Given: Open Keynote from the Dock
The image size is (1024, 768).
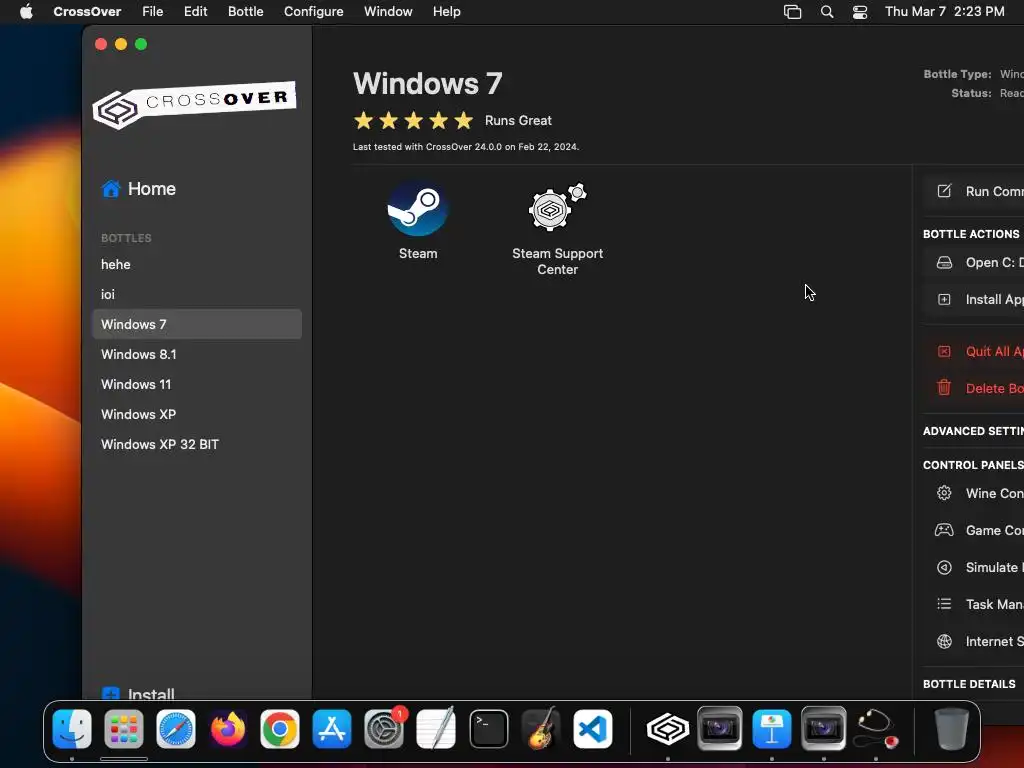Looking at the screenshot, I should [771, 729].
